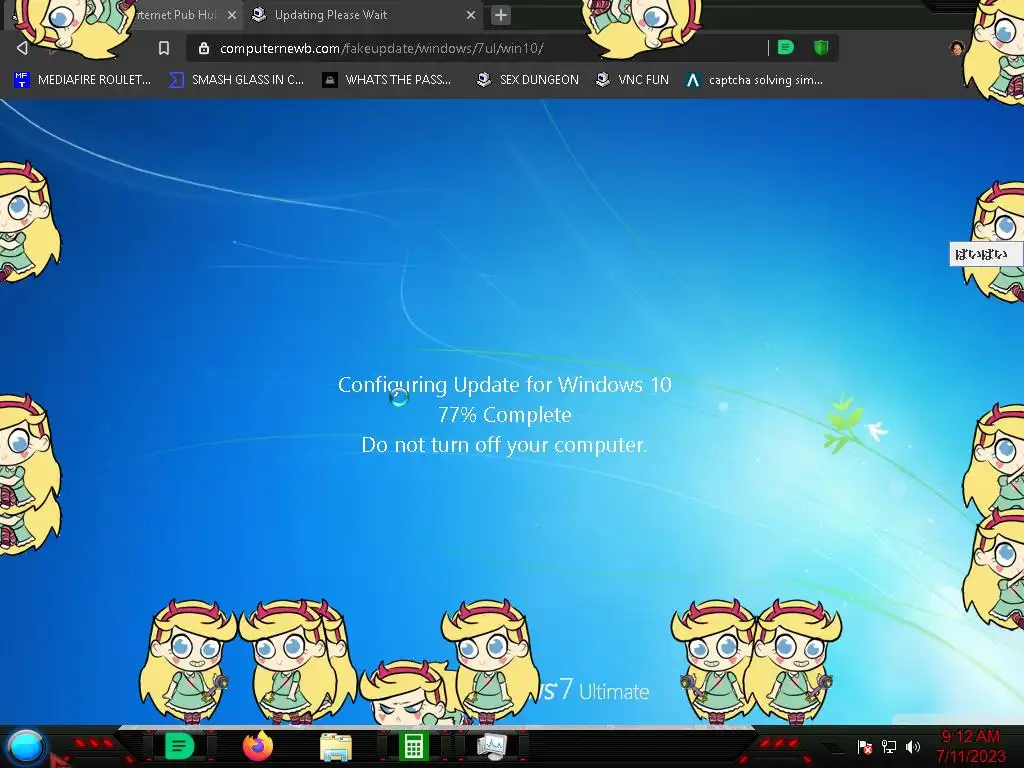Open the SMASH GLASS IN C... bookmark
The height and width of the screenshot is (768, 1024).
pos(236,80)
